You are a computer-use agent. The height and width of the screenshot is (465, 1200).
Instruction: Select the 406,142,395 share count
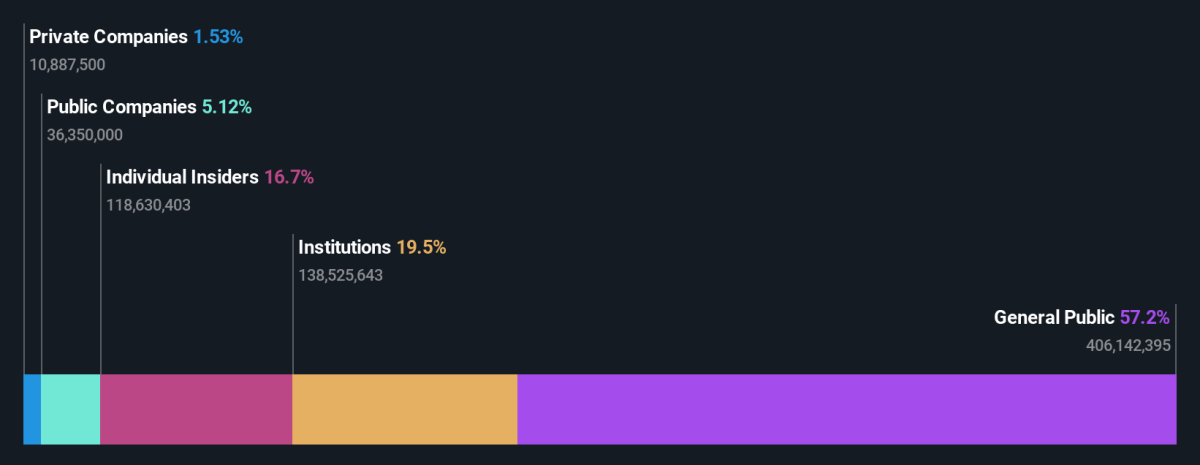[x=1128, y=345]
